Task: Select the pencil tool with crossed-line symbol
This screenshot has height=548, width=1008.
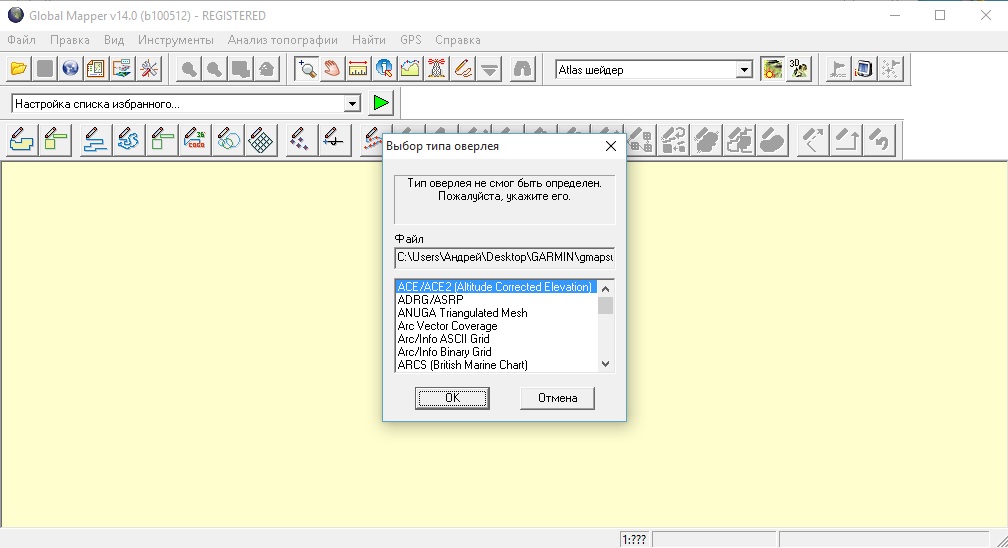Action: [x=333, y=140]
